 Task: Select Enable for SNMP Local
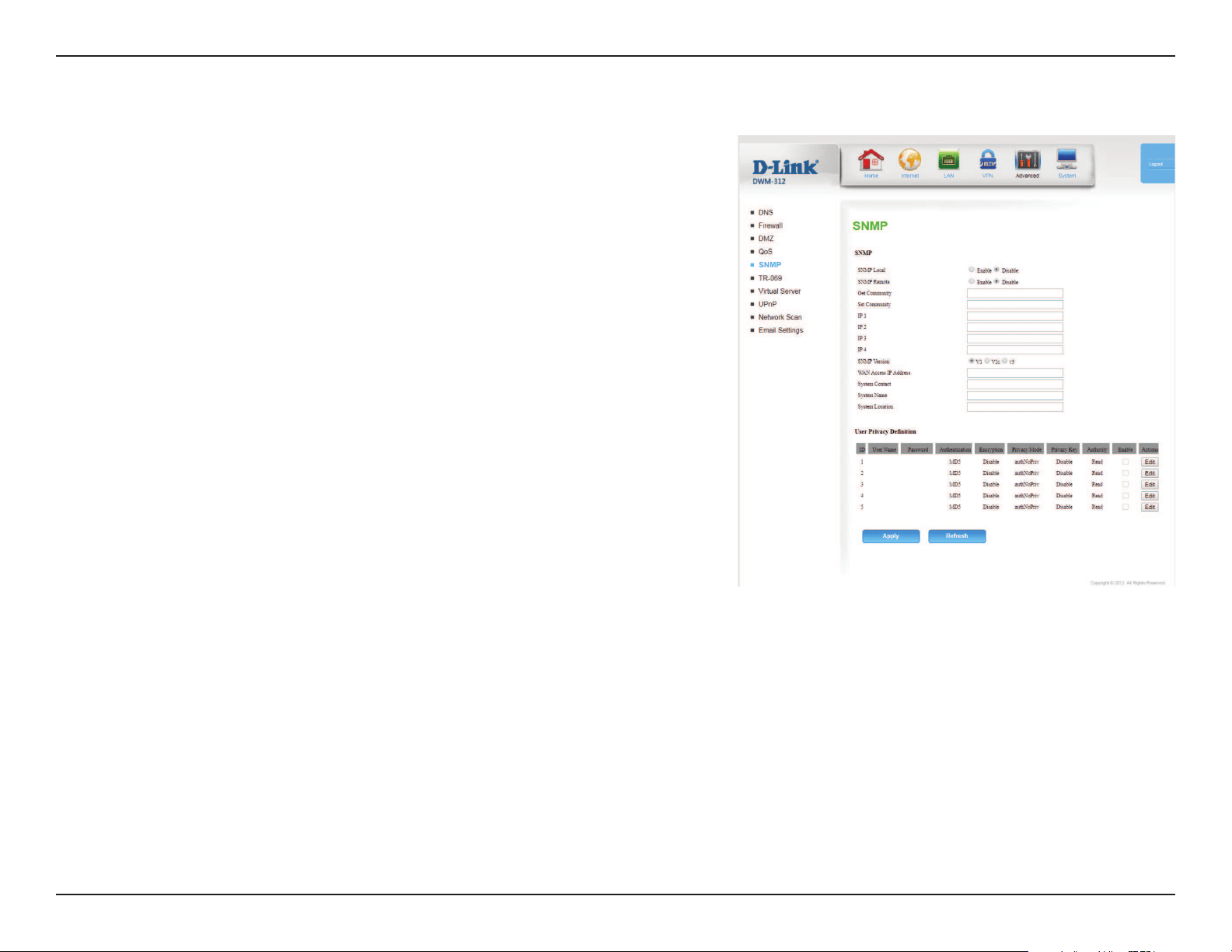pos(972,270)
